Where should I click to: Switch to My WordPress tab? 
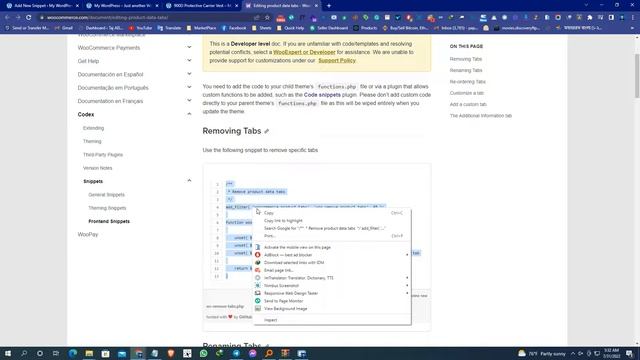pos(122,6)
